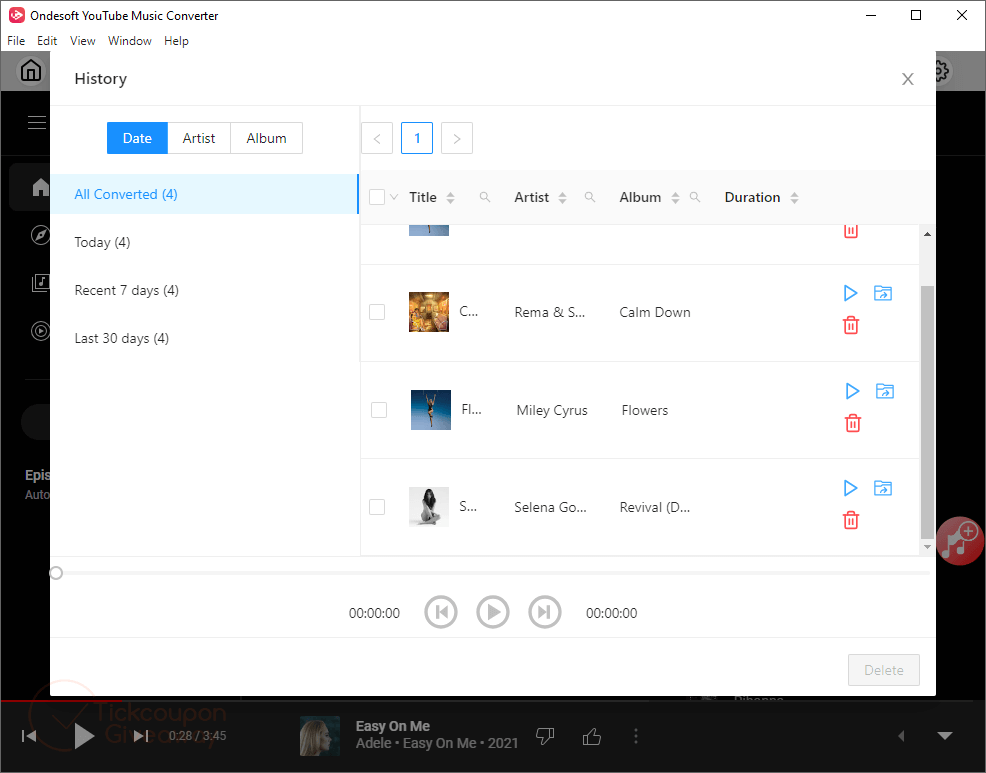Delete the Selena Gomez Revival row
This screenshot has width=986, height=773.
coord(851,520)
